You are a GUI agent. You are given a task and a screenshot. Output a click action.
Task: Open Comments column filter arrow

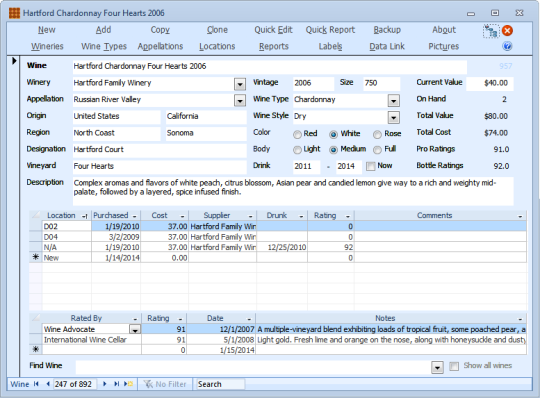tap(520, 216)
